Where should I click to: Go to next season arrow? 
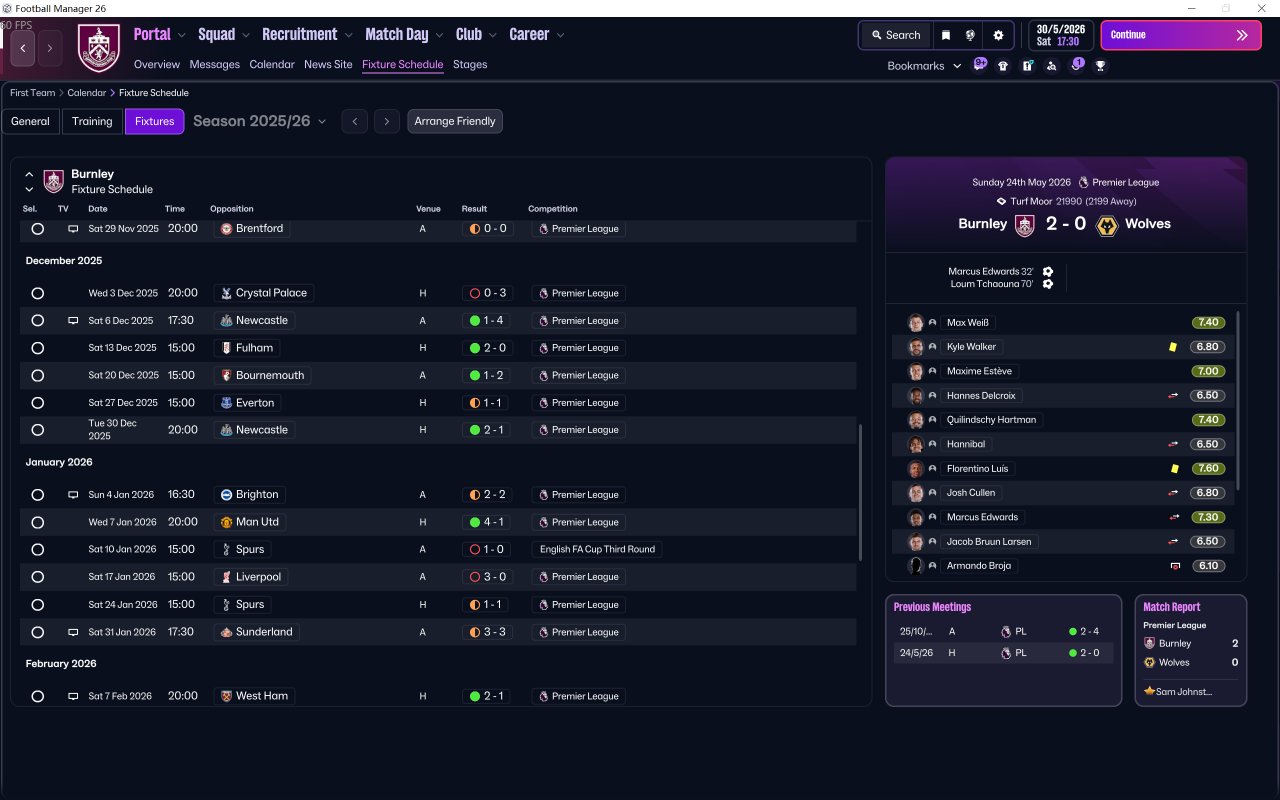[387, 121]
